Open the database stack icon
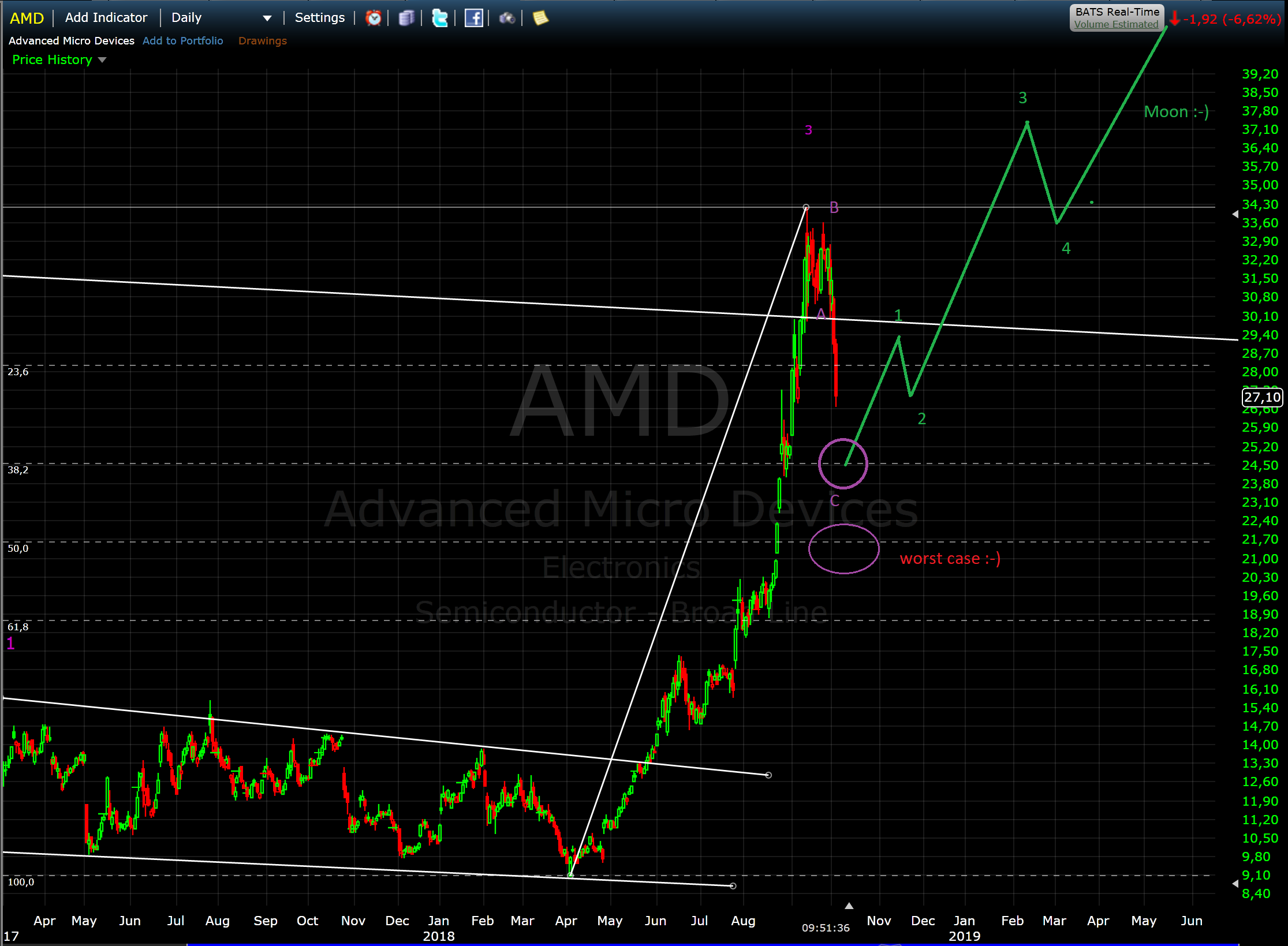The width and height of the screenshot is (1288, 946). click(406, 18)
